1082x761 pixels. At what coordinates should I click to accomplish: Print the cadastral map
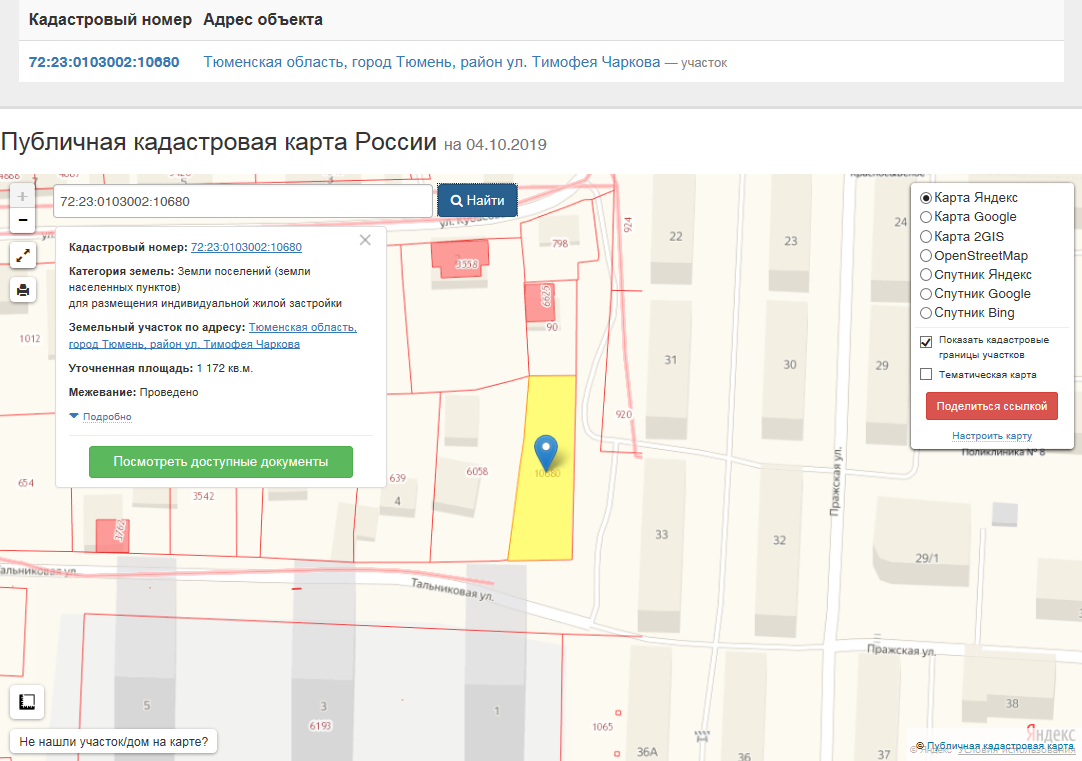(x=23, y=290)
